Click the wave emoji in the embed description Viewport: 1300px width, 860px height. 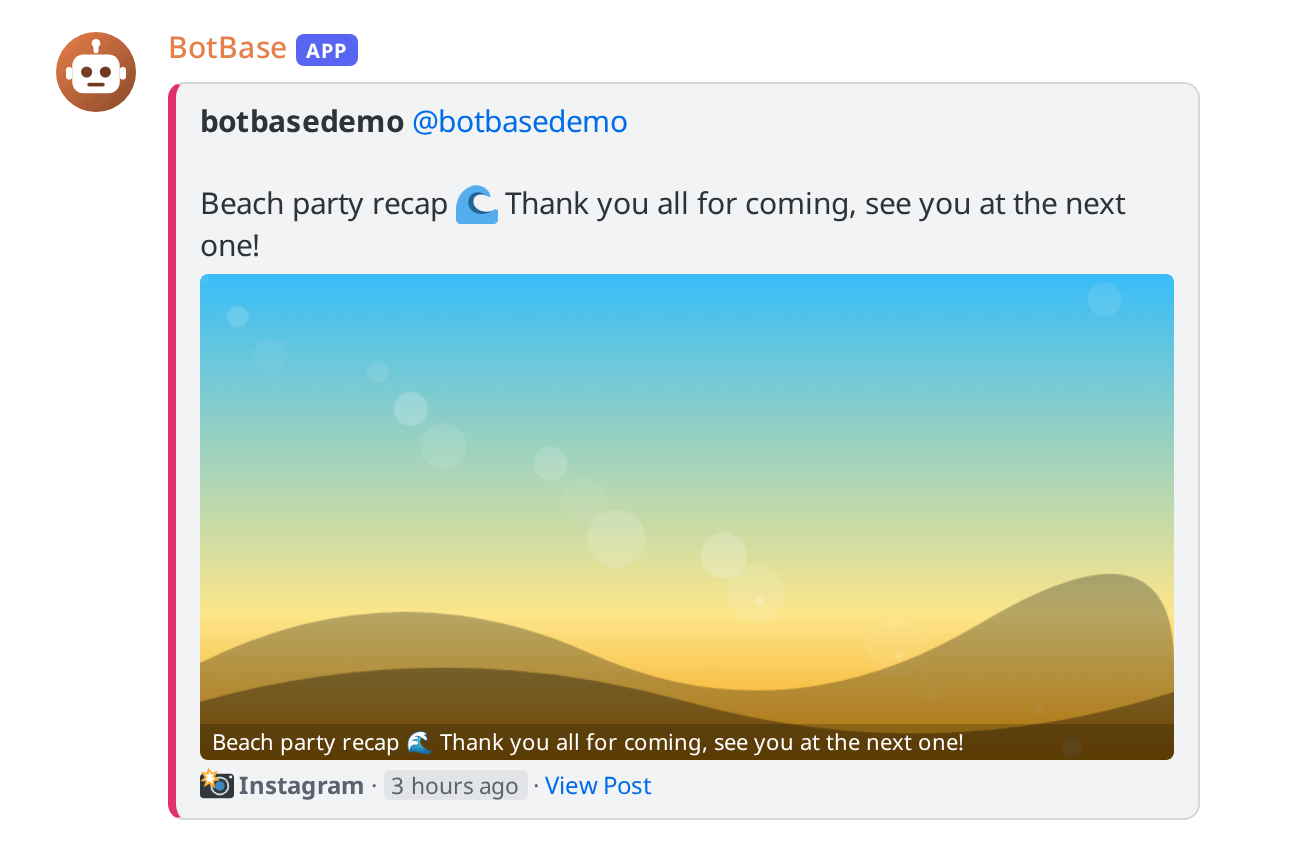(x=477, y=204)
